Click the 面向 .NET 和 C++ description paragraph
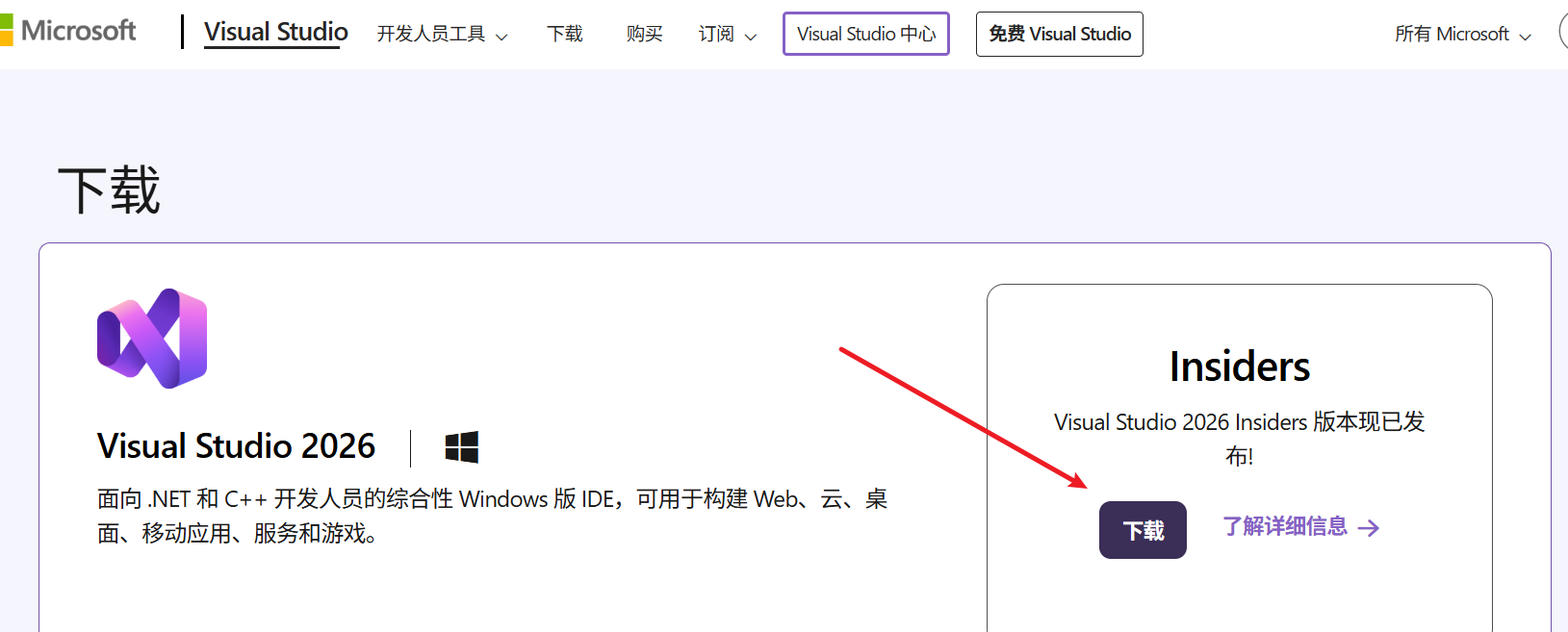Viewport: 1568px width, 632px height. (493, 516)
